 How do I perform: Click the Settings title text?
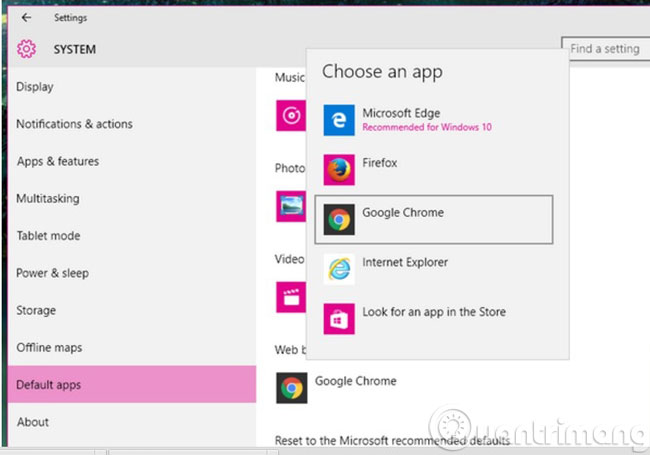tap(70, 18)
